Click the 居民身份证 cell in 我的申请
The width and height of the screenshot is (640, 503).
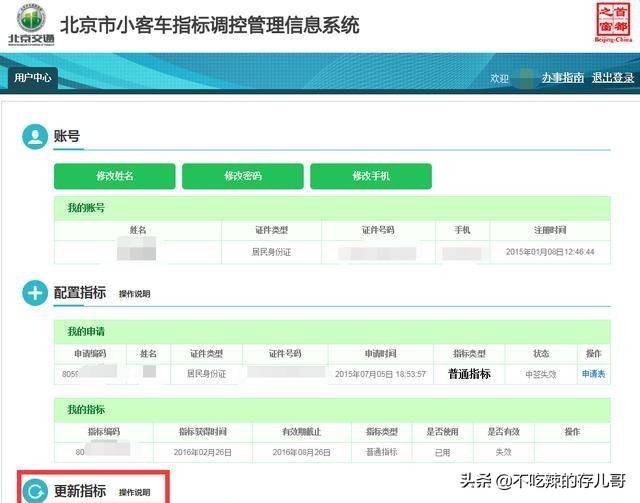[x=207, y=374]
